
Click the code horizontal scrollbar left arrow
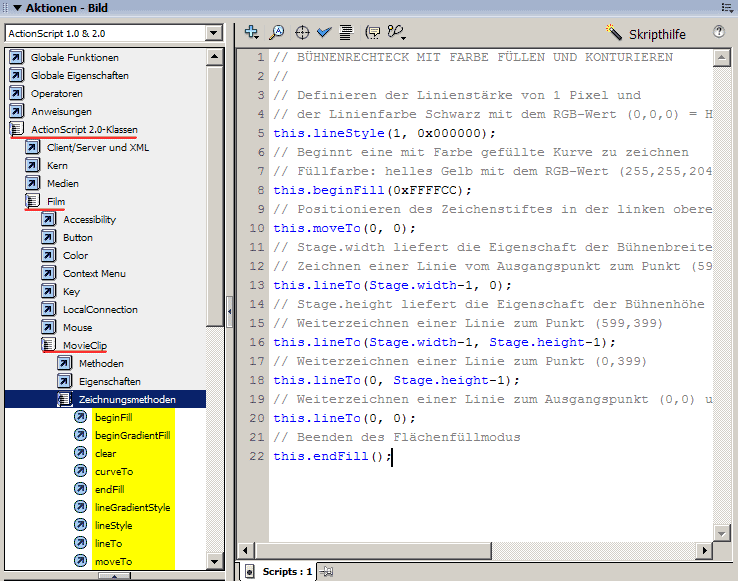click(245, 550)
